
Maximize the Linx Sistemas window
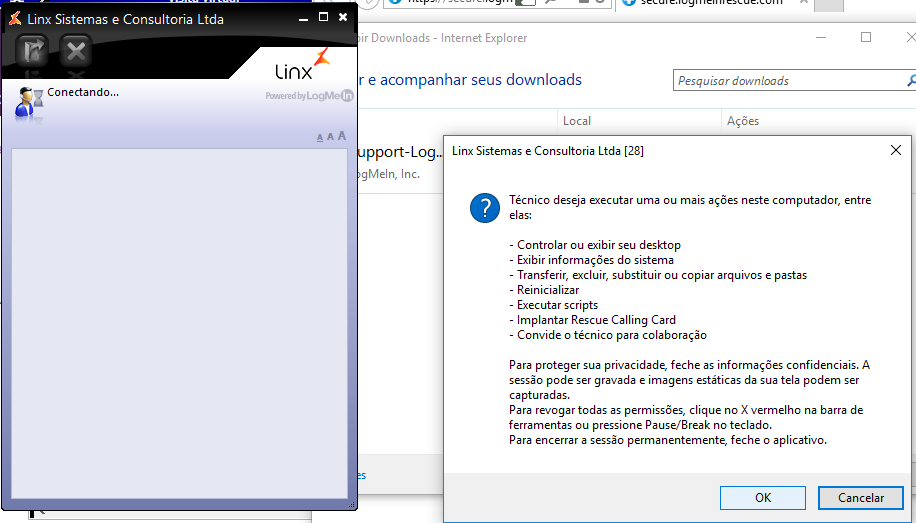(x=323, y=18)
